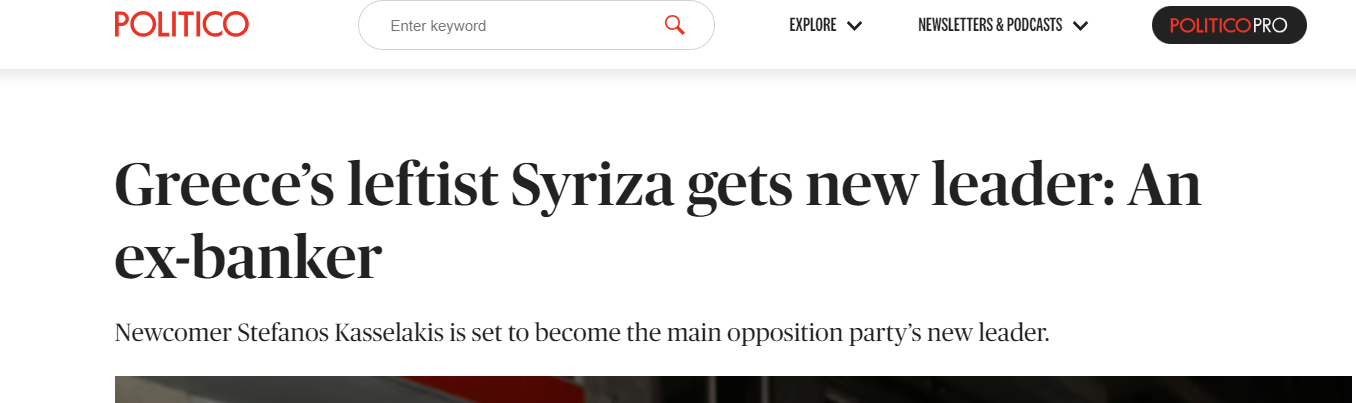Select the article hero image strip

click(x=733, y=390)
